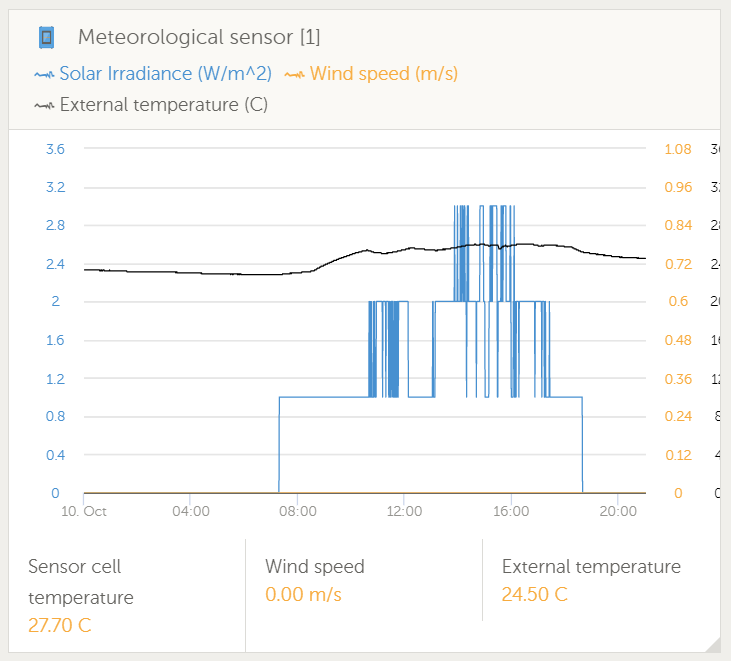This screenshot has height=661, width=731.
Task: Click the black External temperature legend line icon
Action: coord(44,104)
